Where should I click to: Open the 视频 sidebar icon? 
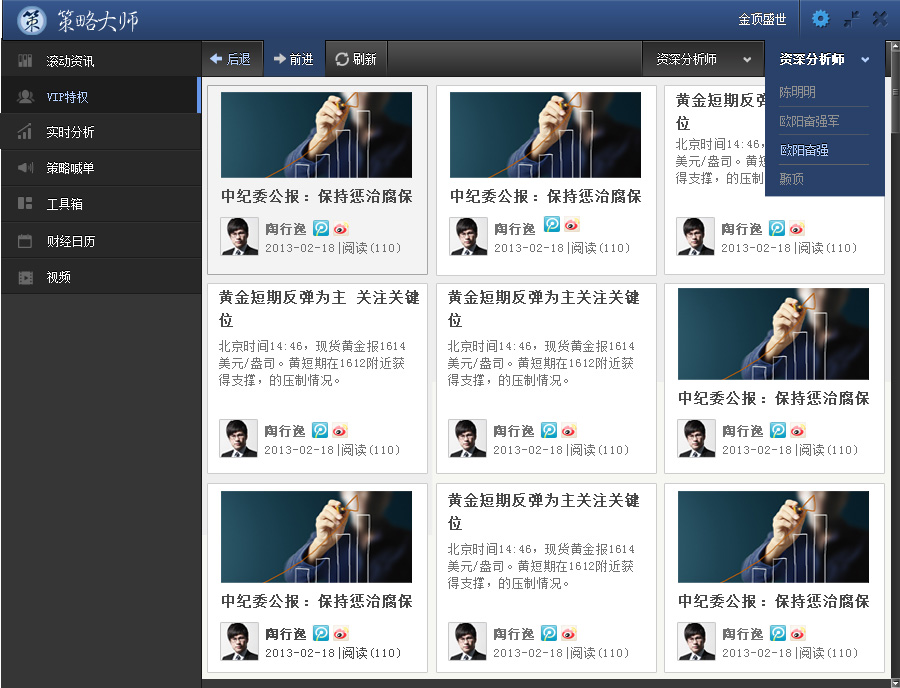25,276
